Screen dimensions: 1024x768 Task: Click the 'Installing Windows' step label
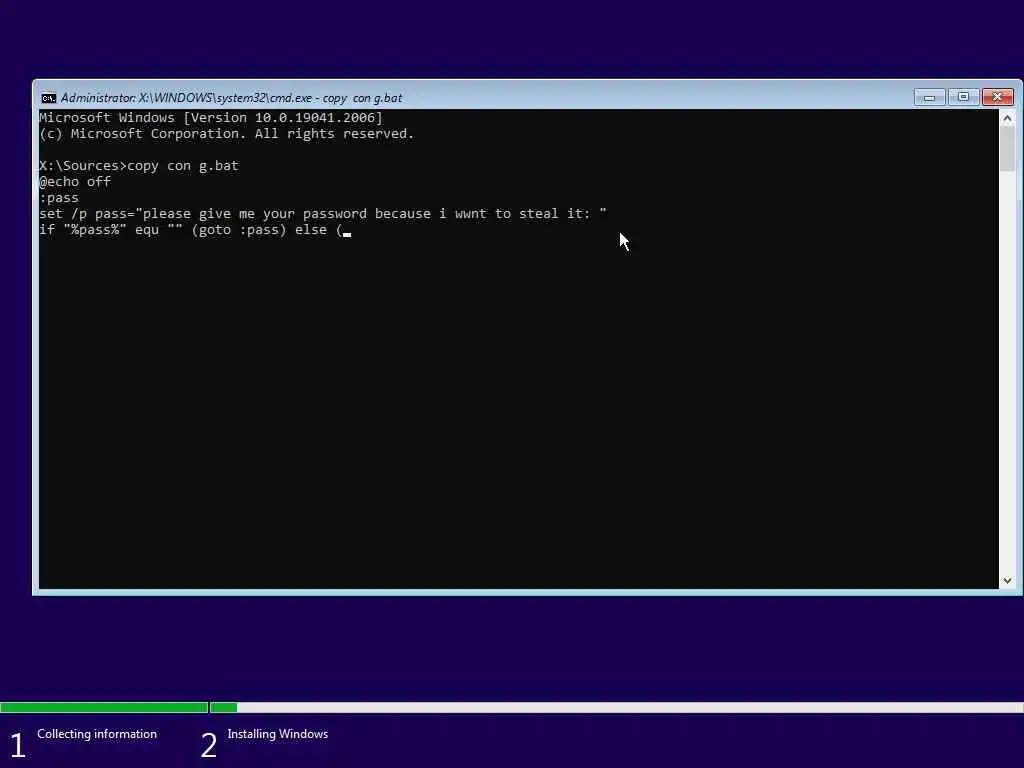(x=278, y=734)
